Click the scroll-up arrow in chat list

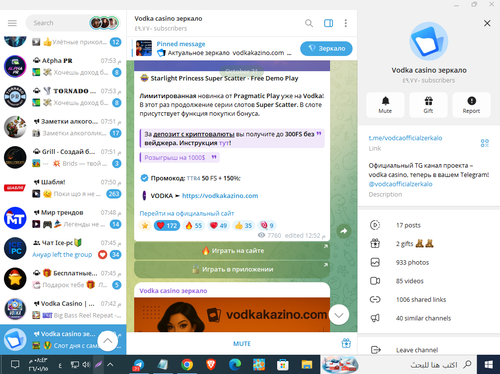[107, 341]
